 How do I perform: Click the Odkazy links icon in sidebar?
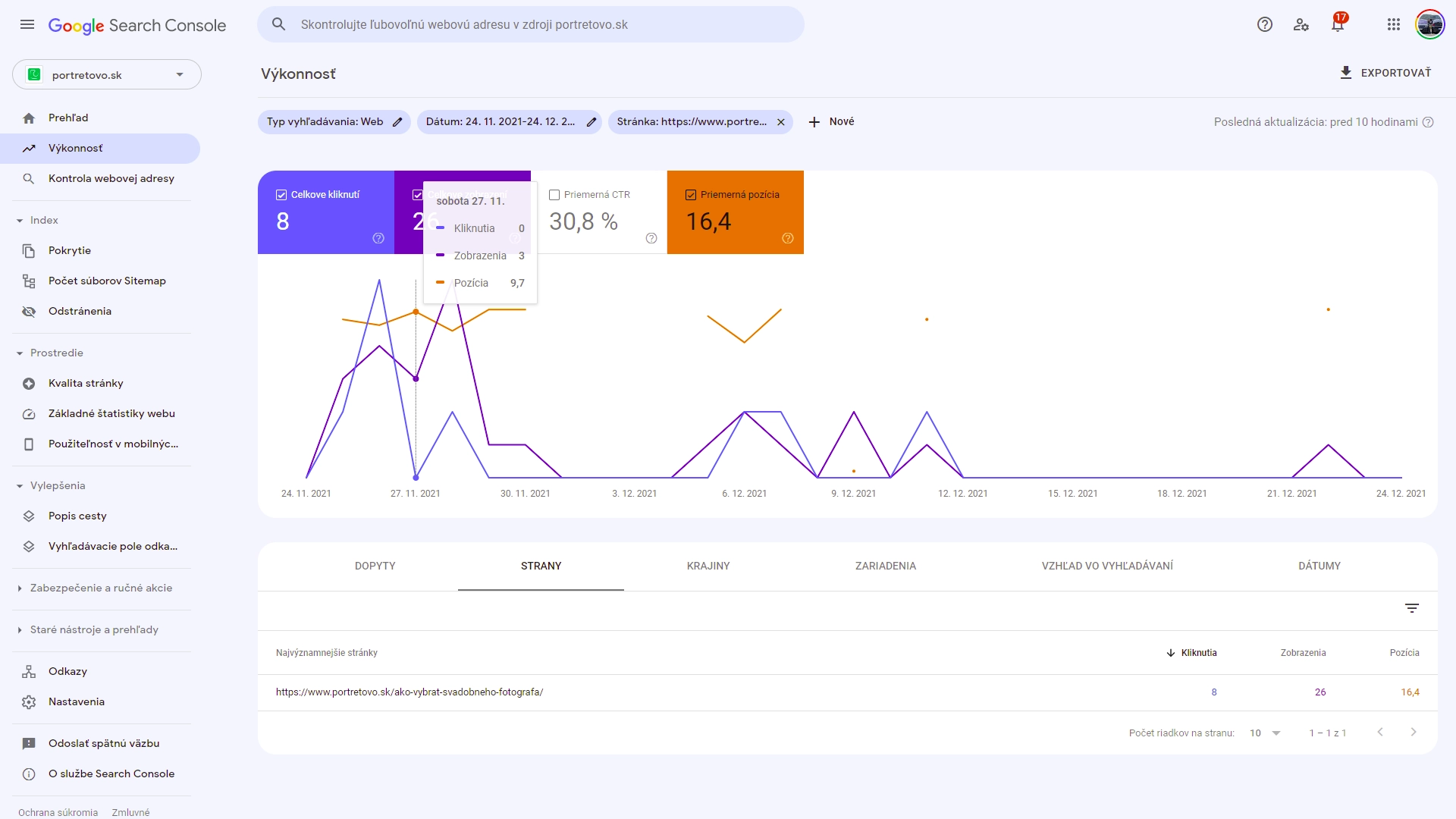[x=28, y=671]
